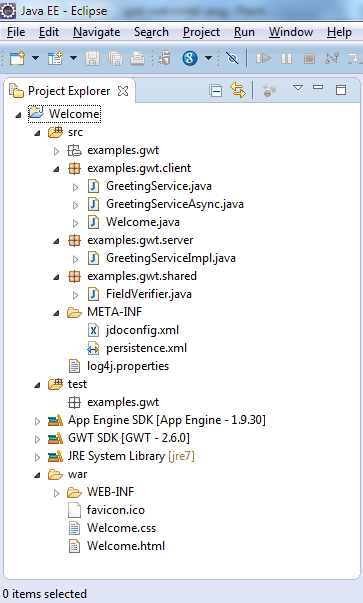Click the Save All toolbar icon
The height and width of the screenshot is (603, 363).
115,58
